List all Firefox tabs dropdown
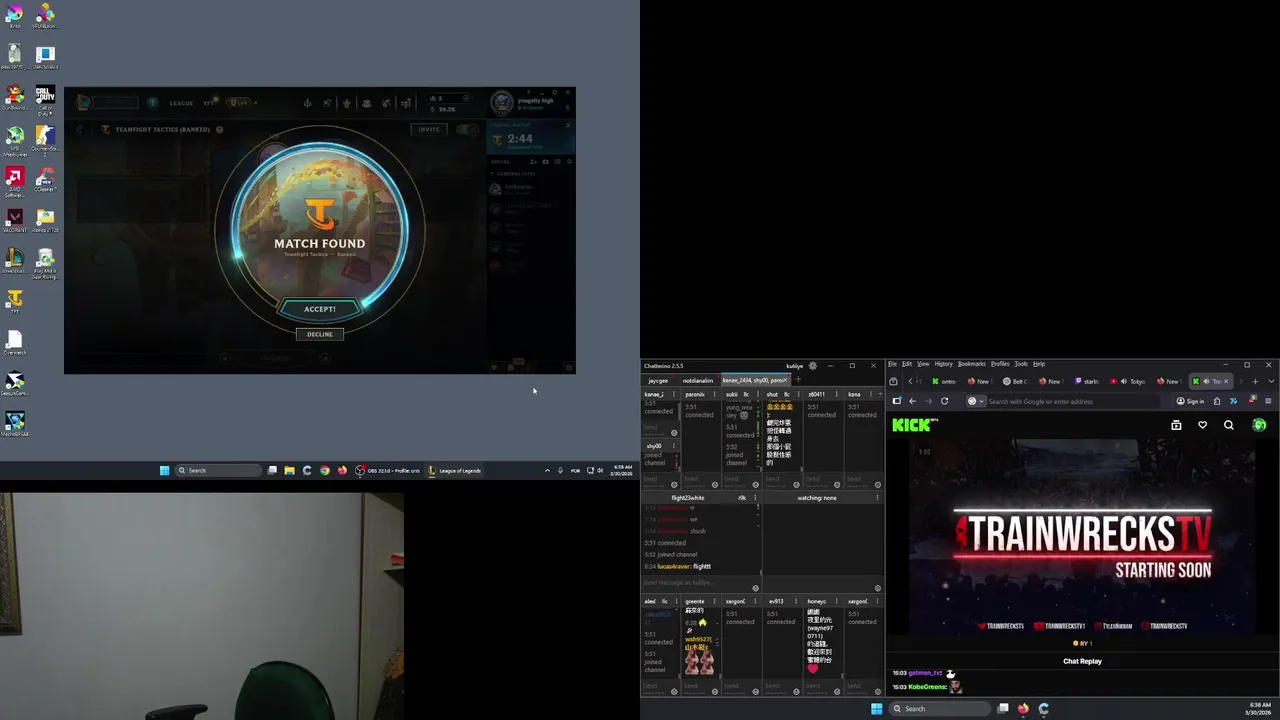Image resolution: width=1280 pixels, height=720 pixels. click(1271, 381)
